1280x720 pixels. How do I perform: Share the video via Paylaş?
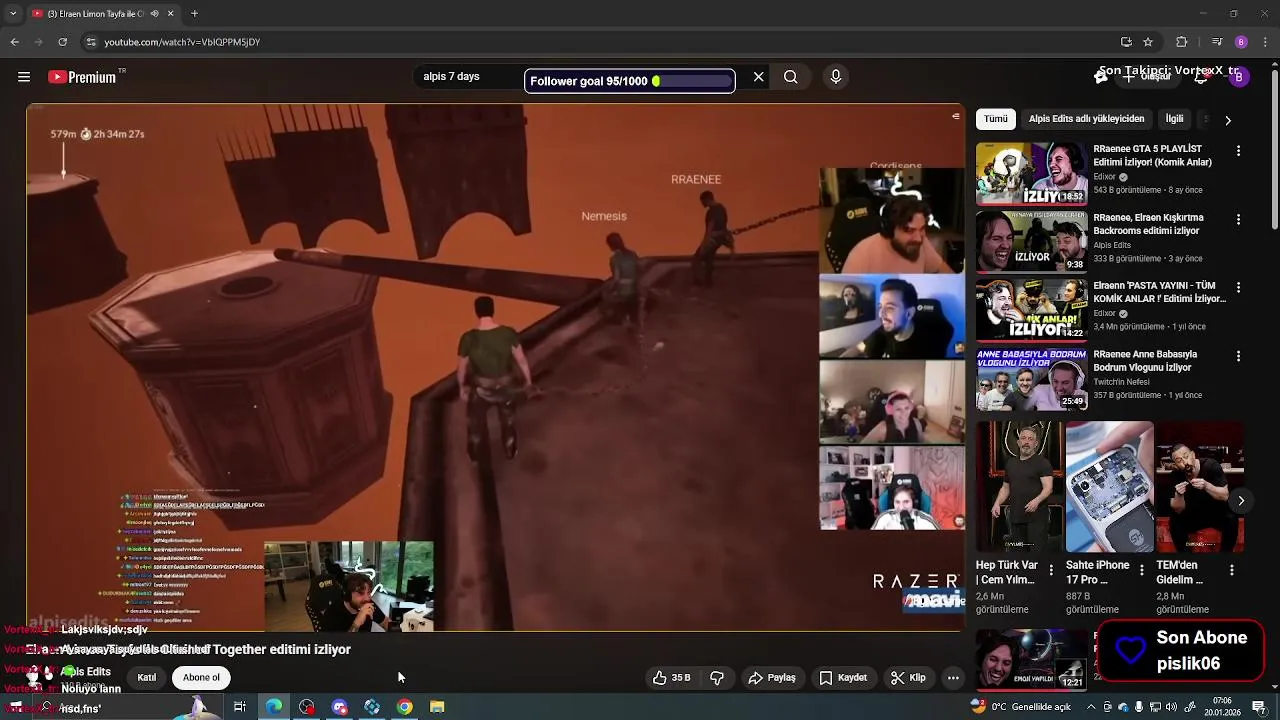point(772,678)
